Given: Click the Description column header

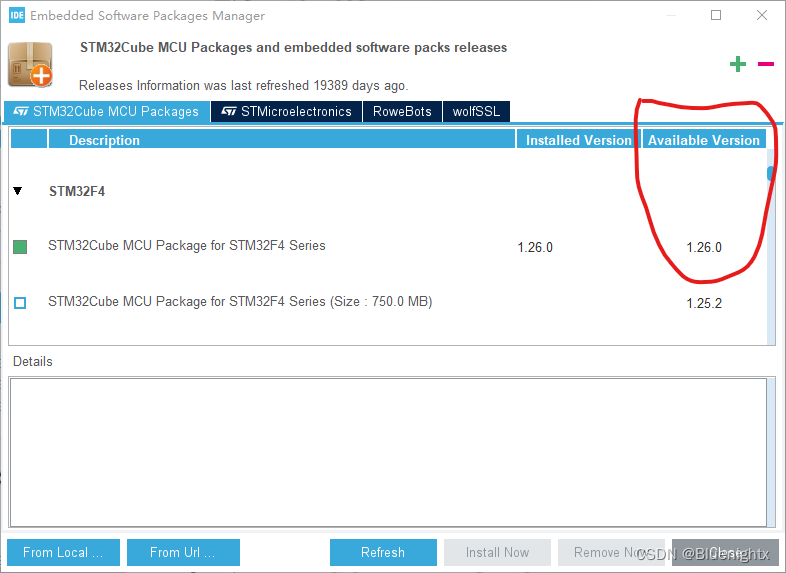Looking at the screenshot, I should click(x=282, y=139).
